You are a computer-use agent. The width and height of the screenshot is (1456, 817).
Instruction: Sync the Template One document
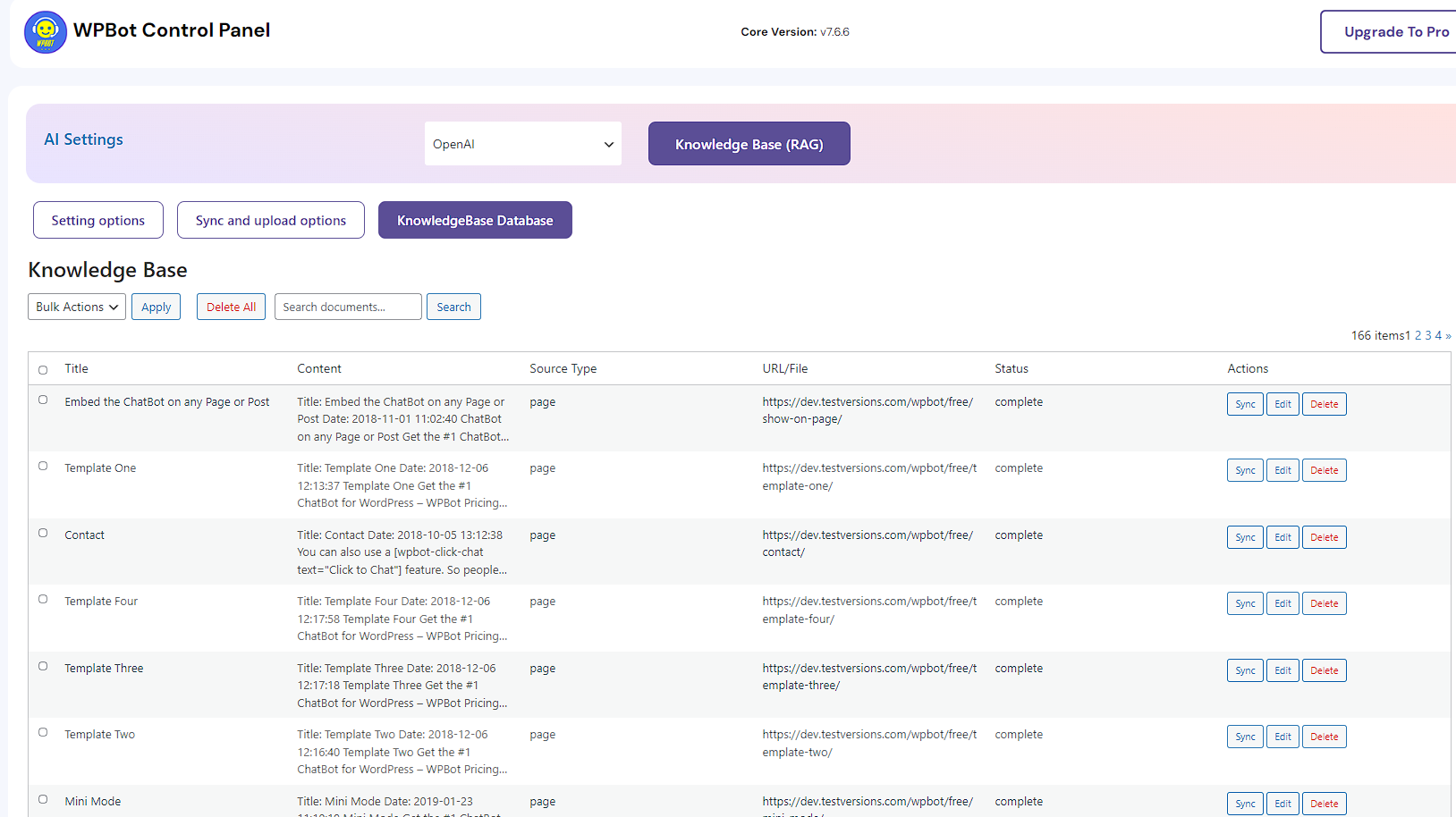tap(1245, 470)
